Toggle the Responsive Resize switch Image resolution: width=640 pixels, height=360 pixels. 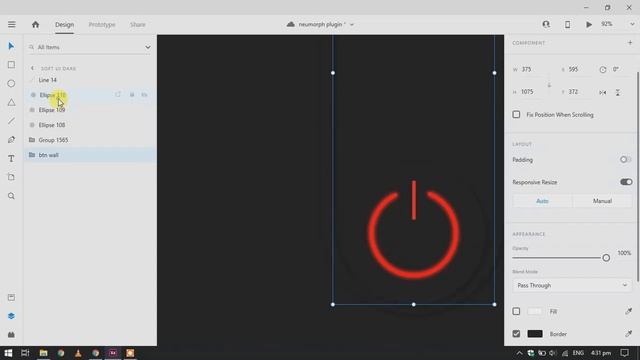626,182
